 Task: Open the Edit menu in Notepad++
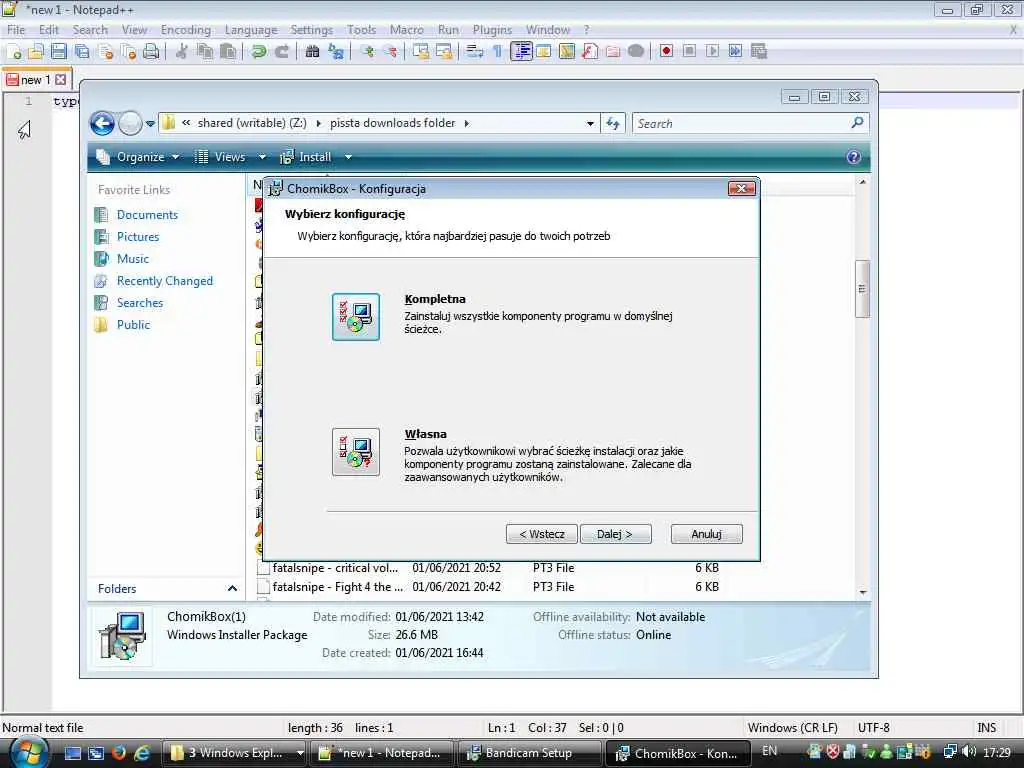[48, 30]
